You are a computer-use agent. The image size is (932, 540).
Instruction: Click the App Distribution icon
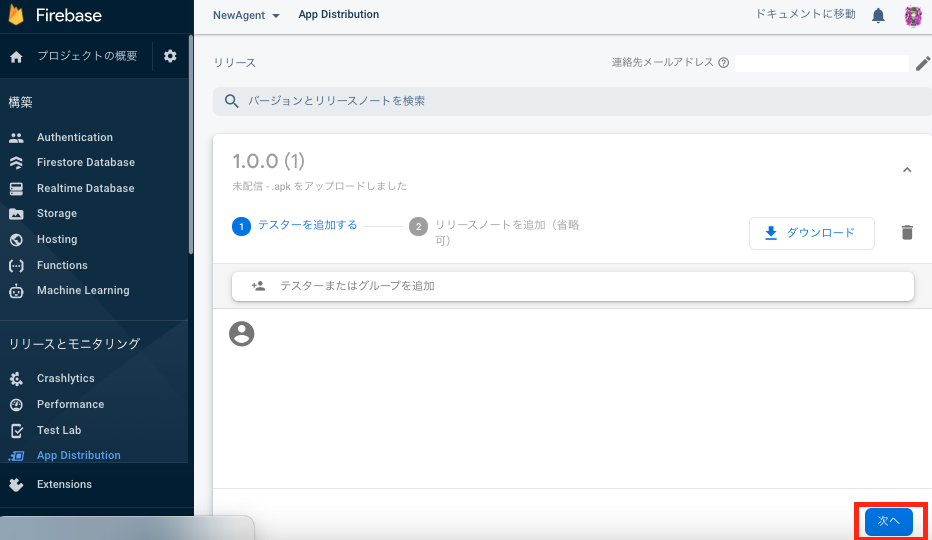coord(16,456)
